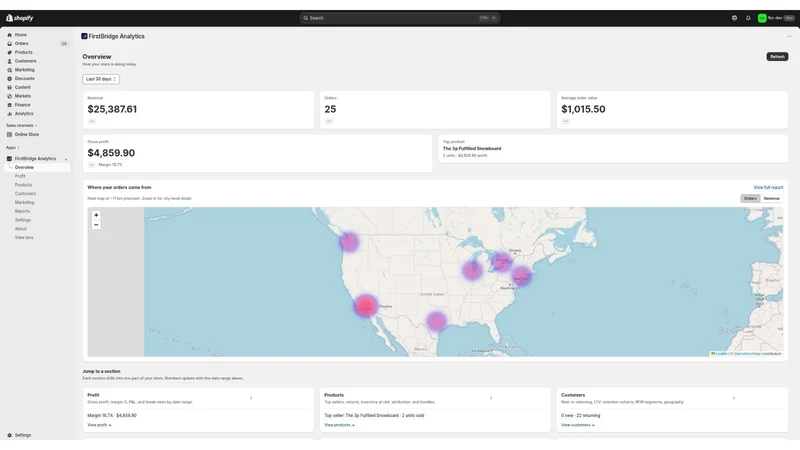800x450 pixels.
Task: Select Reports in the app submenu
Action: coord(22,211)
